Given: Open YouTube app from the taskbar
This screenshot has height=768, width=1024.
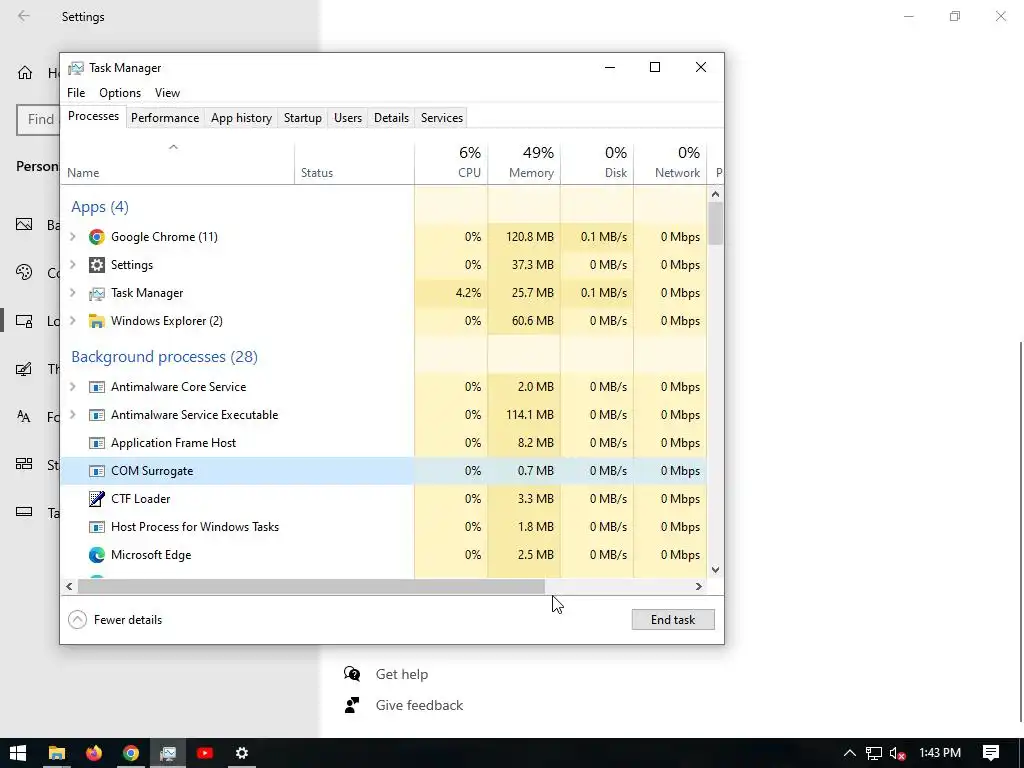Looking at the screenshot, I should (204, 753).
